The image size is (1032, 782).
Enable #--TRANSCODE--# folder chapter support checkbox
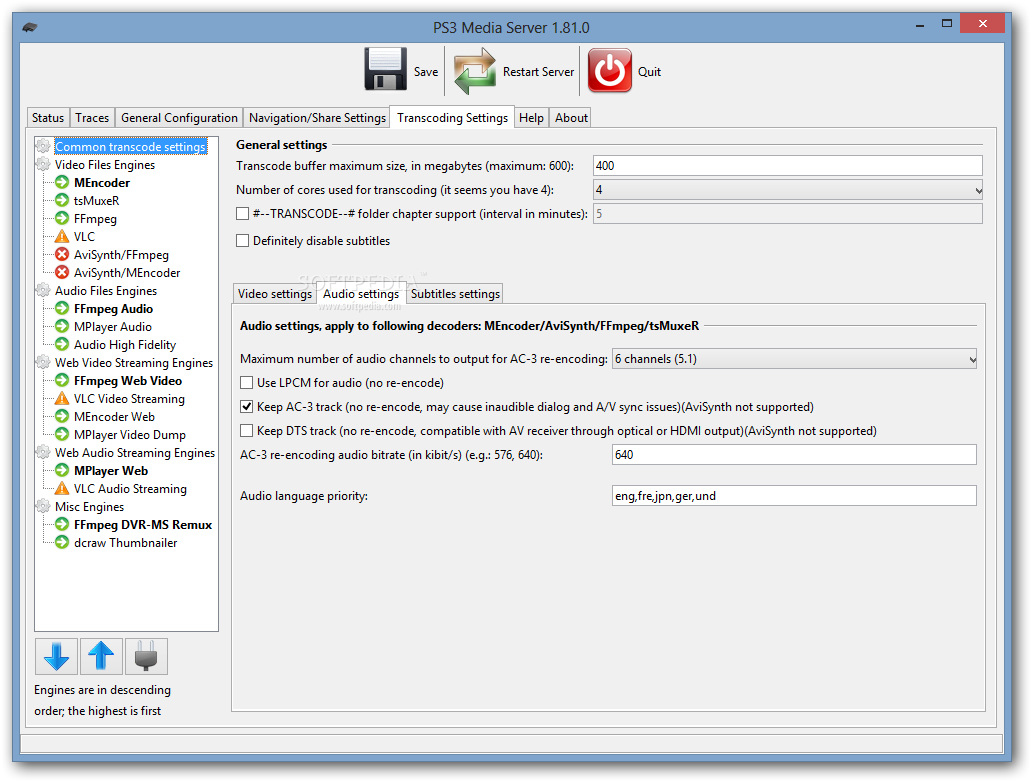243,213
